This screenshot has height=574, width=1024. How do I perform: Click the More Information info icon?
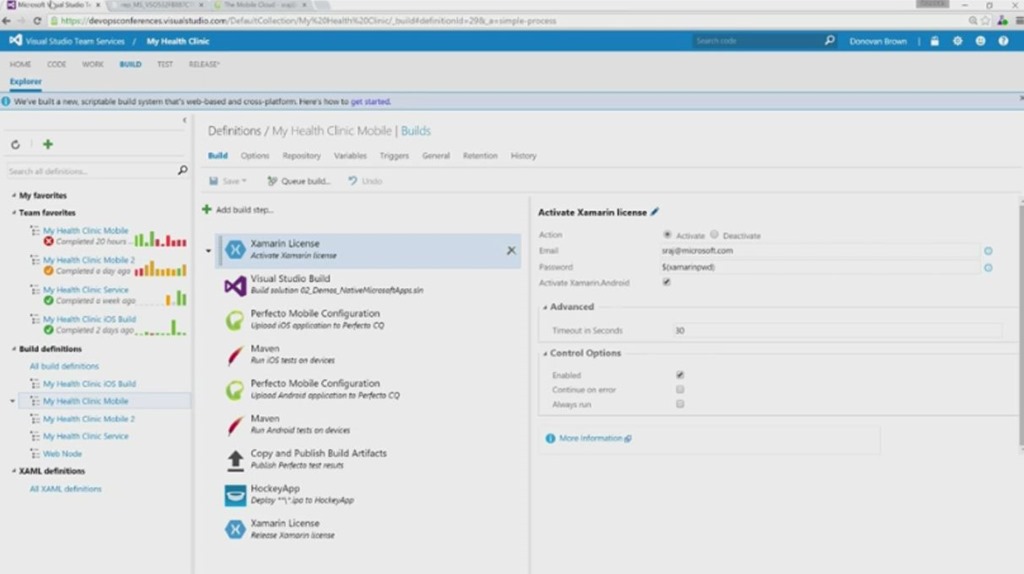[550, 438]
